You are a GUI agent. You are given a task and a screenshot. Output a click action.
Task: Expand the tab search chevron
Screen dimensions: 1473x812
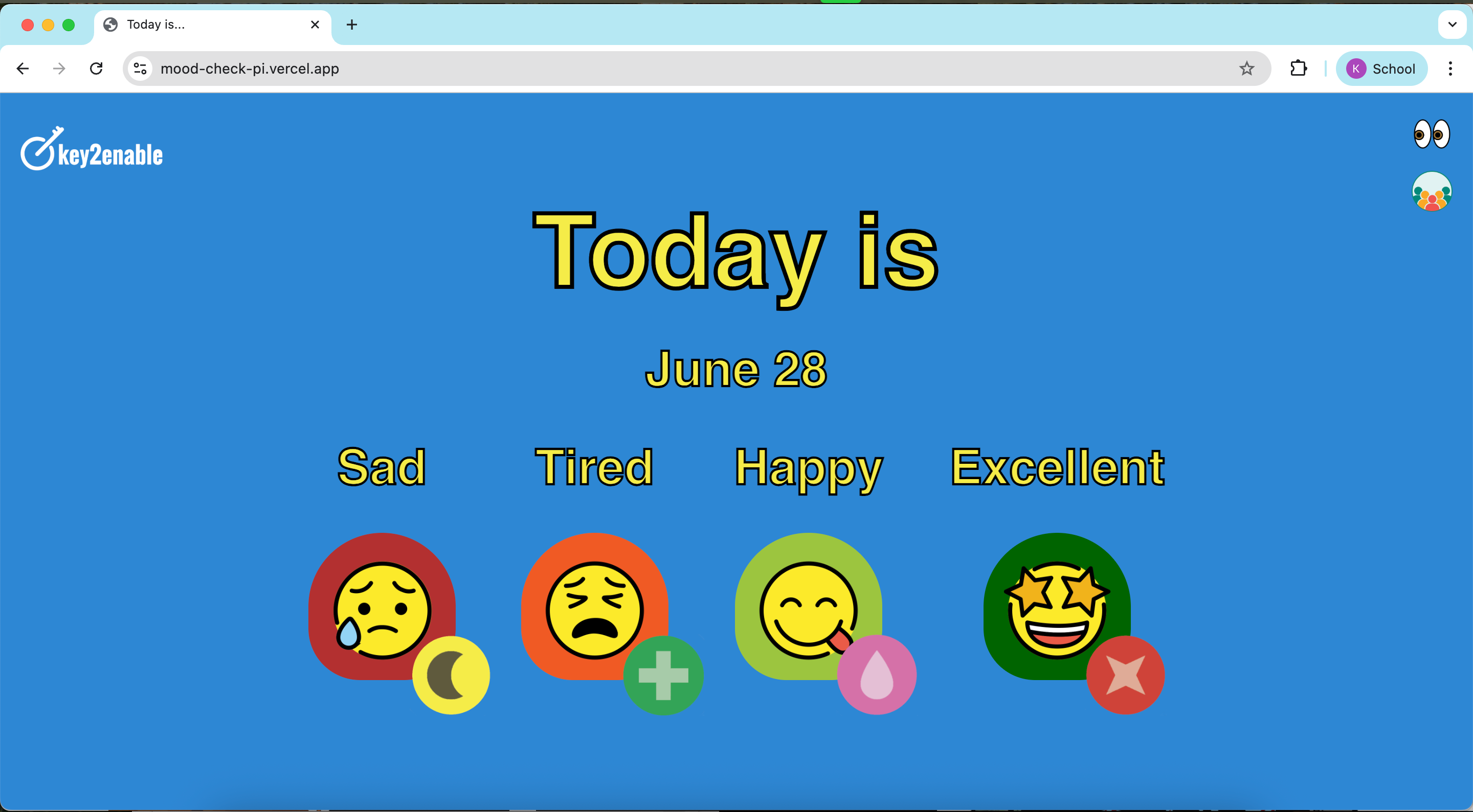click(1453, 25)
